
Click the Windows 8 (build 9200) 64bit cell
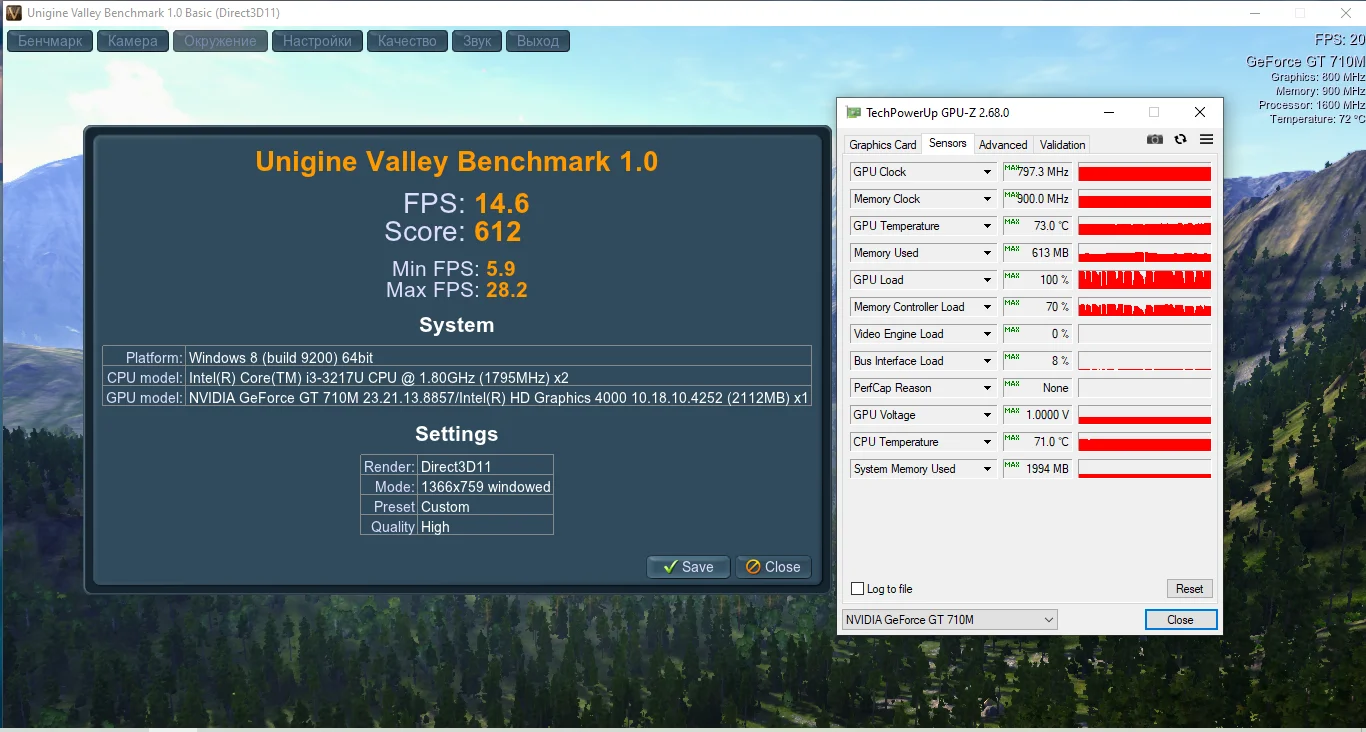498,357
